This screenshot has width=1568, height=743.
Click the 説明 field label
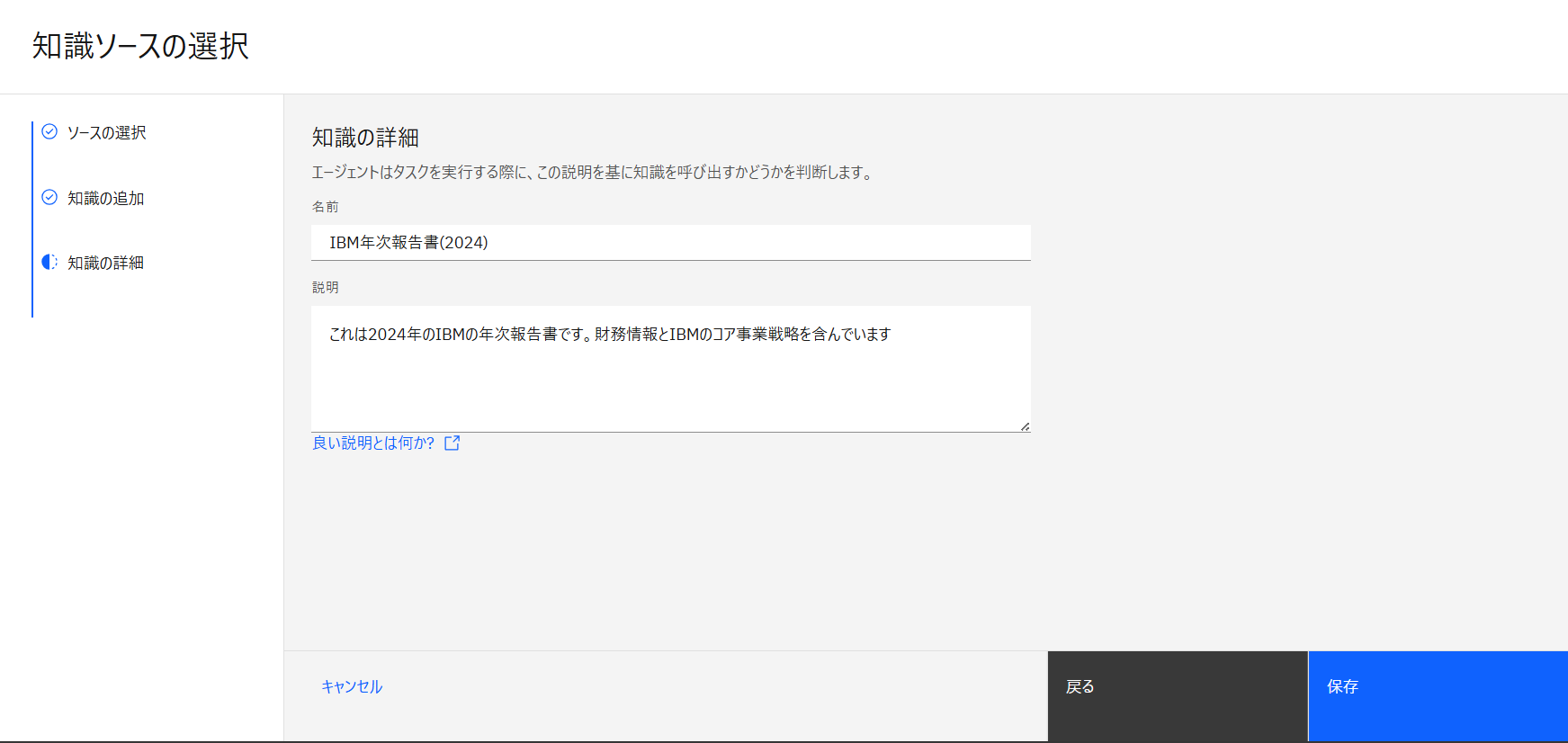click(325, 288)
